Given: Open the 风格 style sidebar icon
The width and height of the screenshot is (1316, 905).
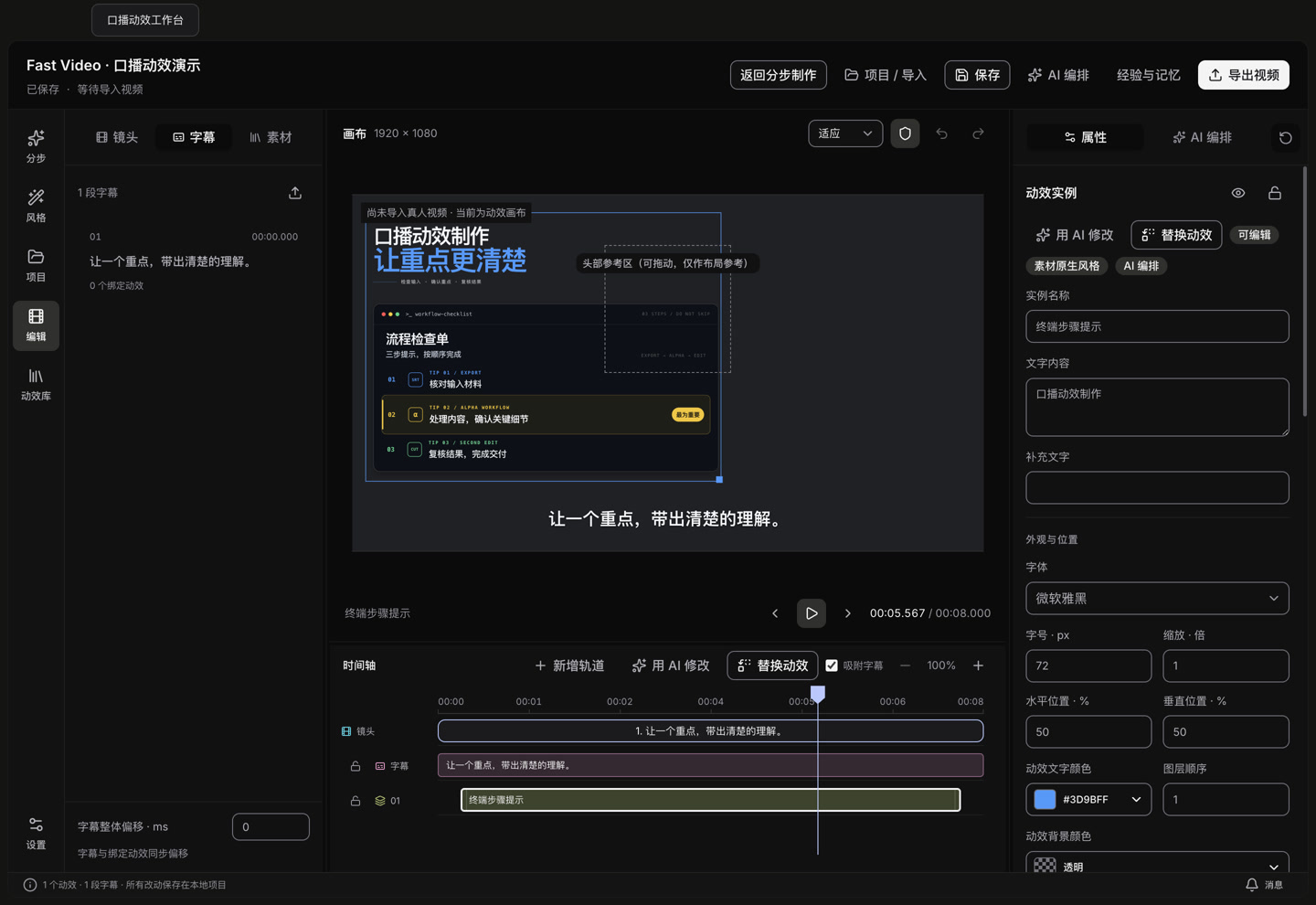Looking at the screenshot, I should pos(36,206).
